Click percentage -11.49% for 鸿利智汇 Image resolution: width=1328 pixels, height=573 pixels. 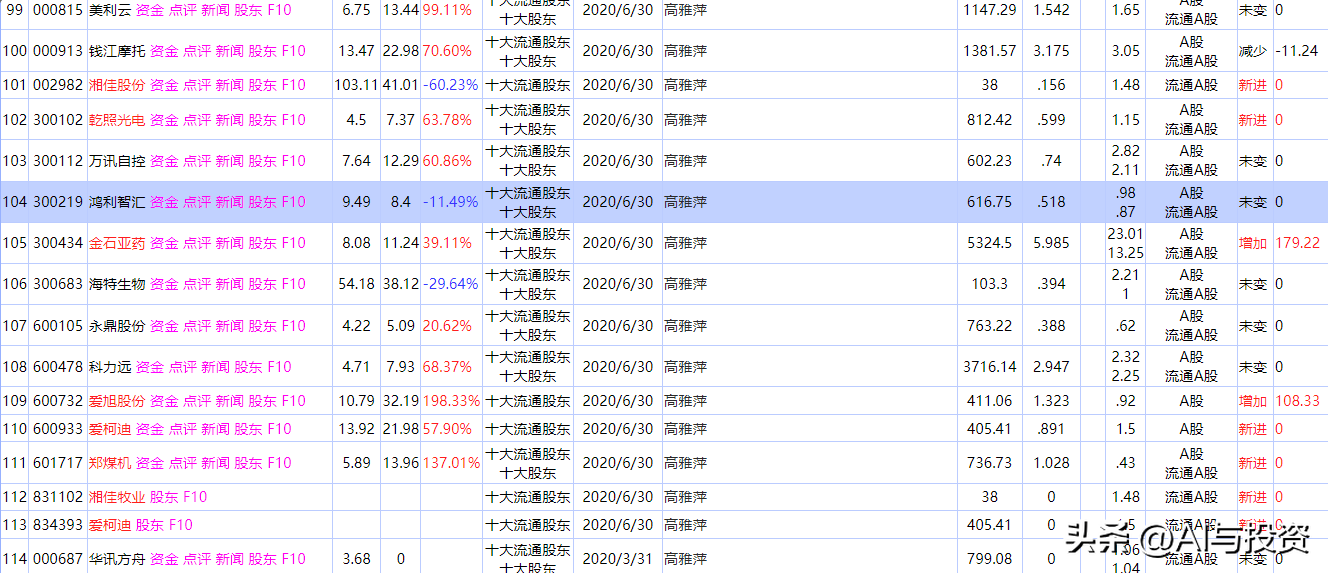(x=450, y=202)
